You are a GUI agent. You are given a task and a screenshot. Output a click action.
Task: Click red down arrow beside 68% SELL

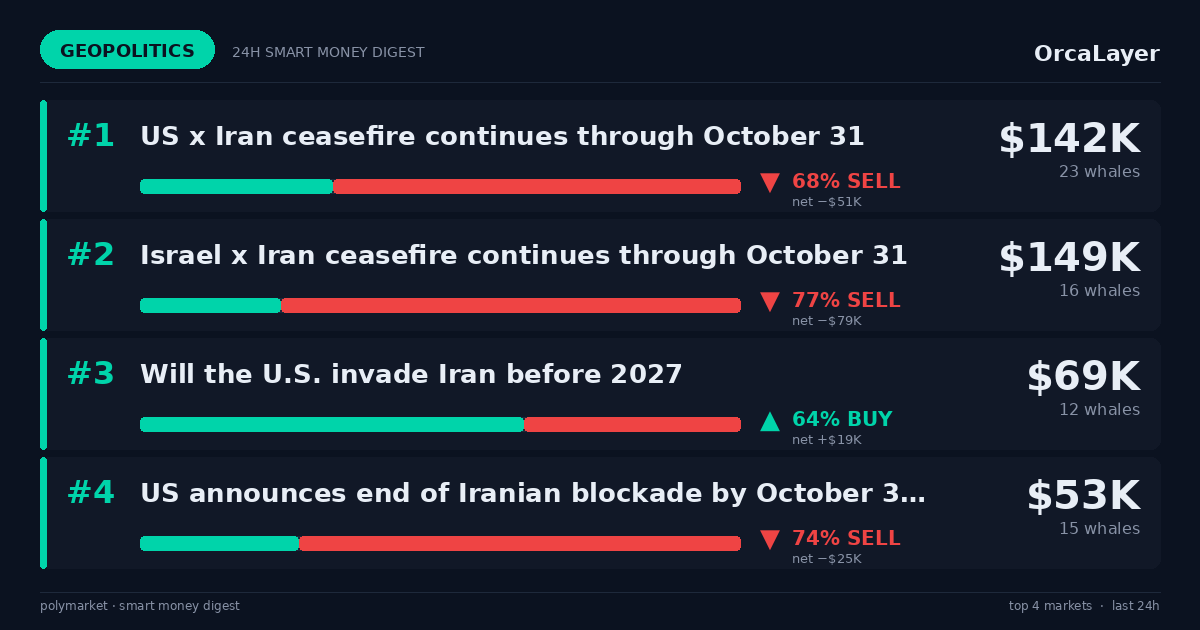tap(770, 182)
